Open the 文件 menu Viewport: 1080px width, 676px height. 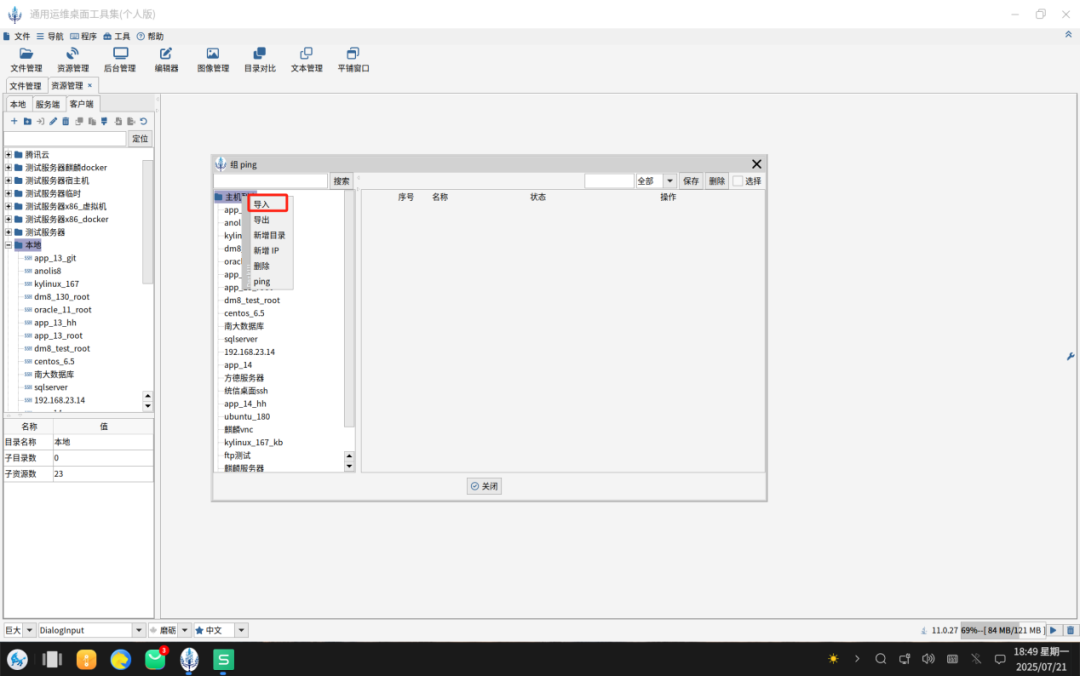coord(17,36)
